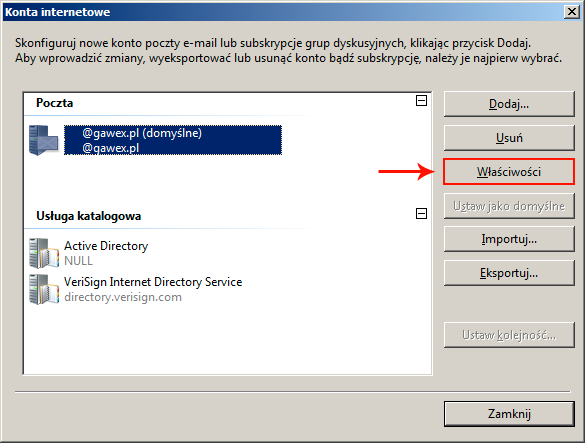This screenshot has height=443, width=585.
Task: Click Ustaw kolejność... button
Action: pos(509,335)
